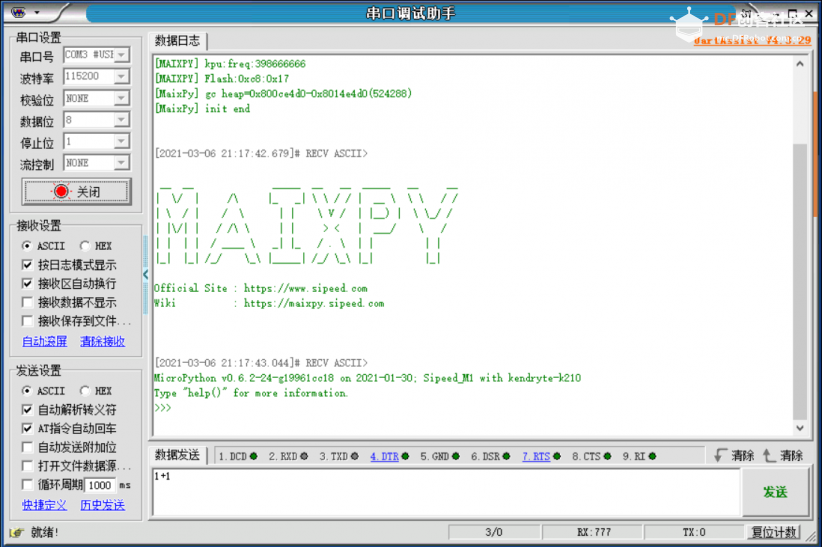Switch to the 数据日志 tab
Screen dimensions: 822x547
pos(177,41)
